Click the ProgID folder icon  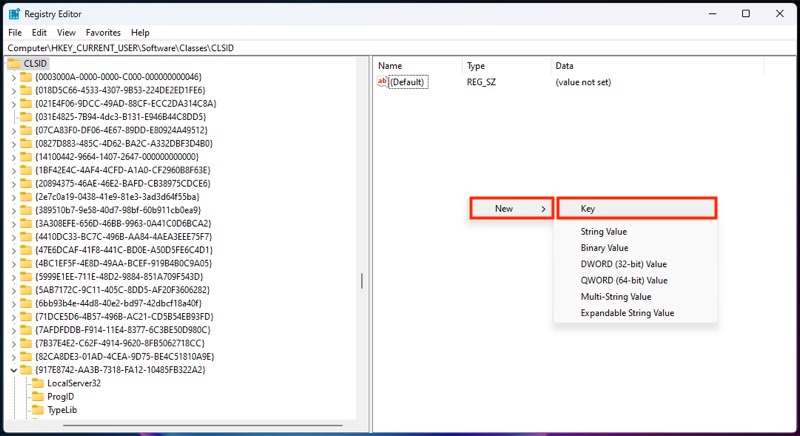coord(38,396)
